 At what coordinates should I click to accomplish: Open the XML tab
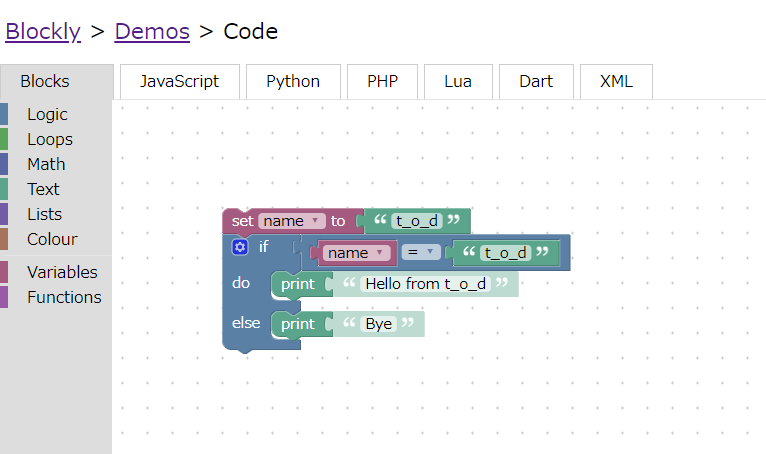616,82
